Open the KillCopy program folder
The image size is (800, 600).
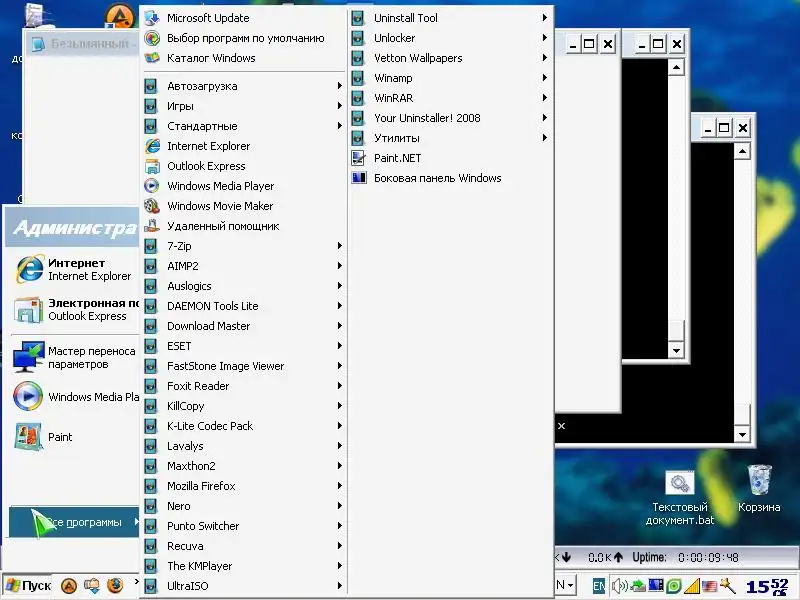click(x=243, y=406)
